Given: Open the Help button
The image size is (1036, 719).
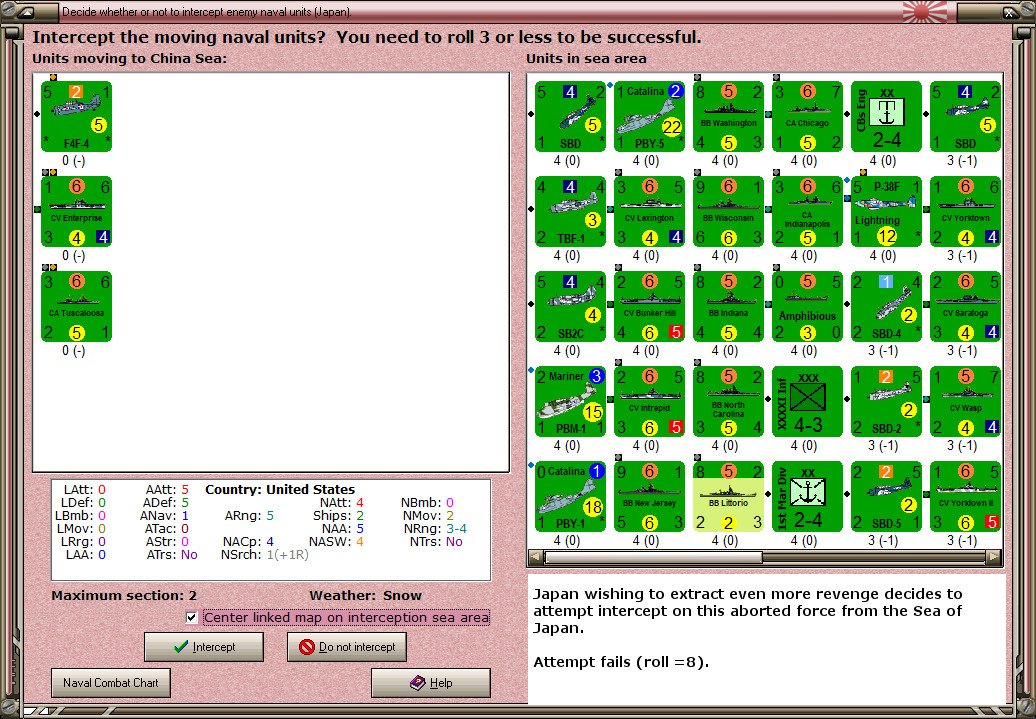Looking at the screenshot, I should 431,683.
